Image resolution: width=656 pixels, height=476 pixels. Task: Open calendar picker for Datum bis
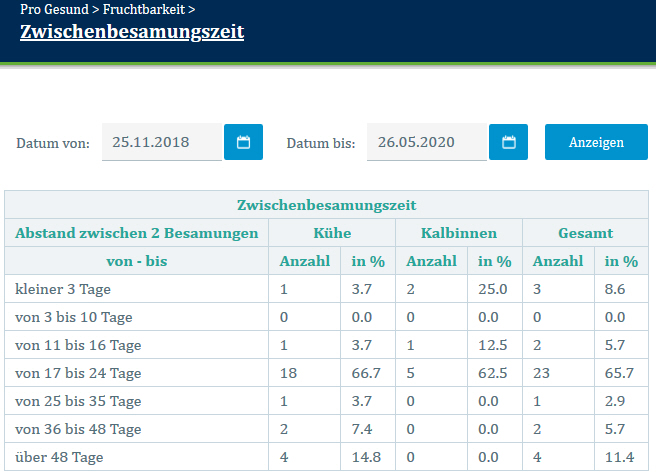tap(508, 142)
